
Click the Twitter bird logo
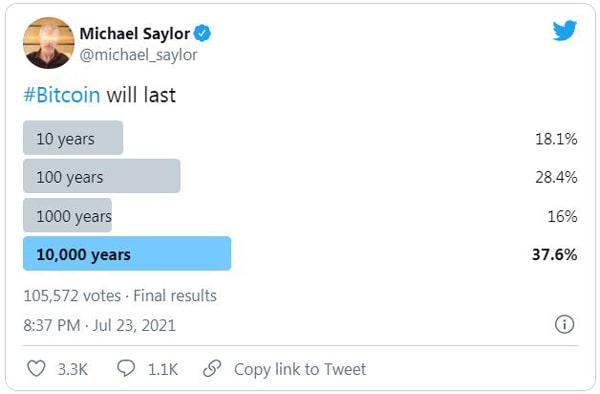(564, 30)
